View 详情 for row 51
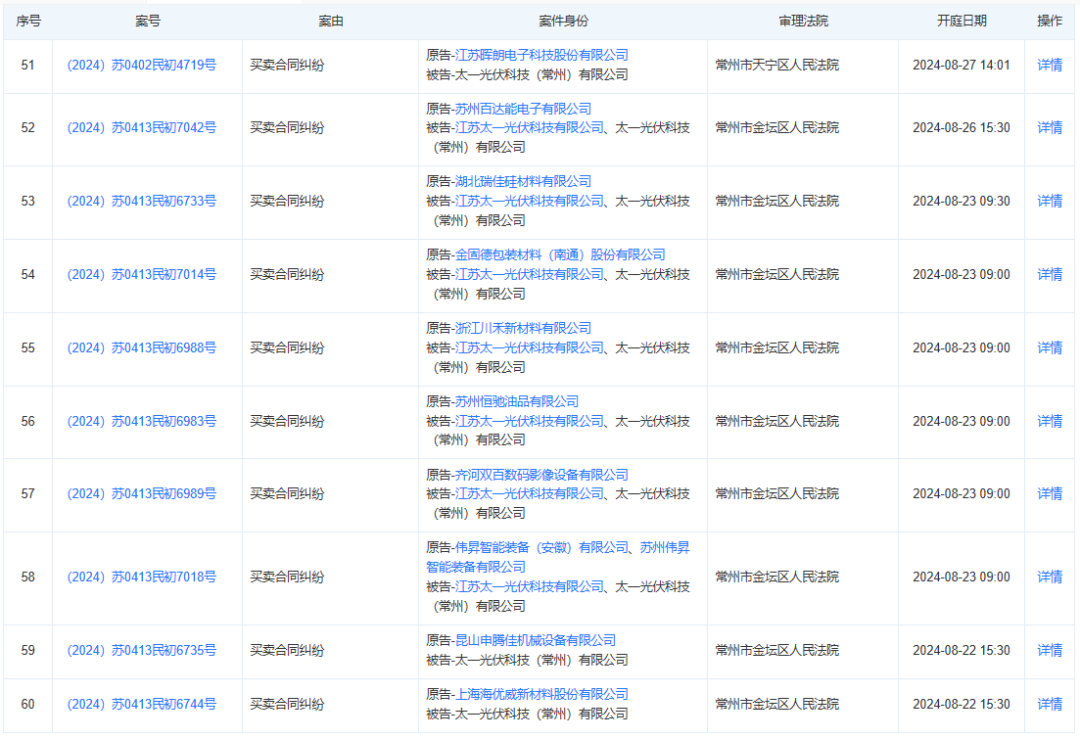The width and height of the screenshot is (1080, 739). (x=1049, y=65)
